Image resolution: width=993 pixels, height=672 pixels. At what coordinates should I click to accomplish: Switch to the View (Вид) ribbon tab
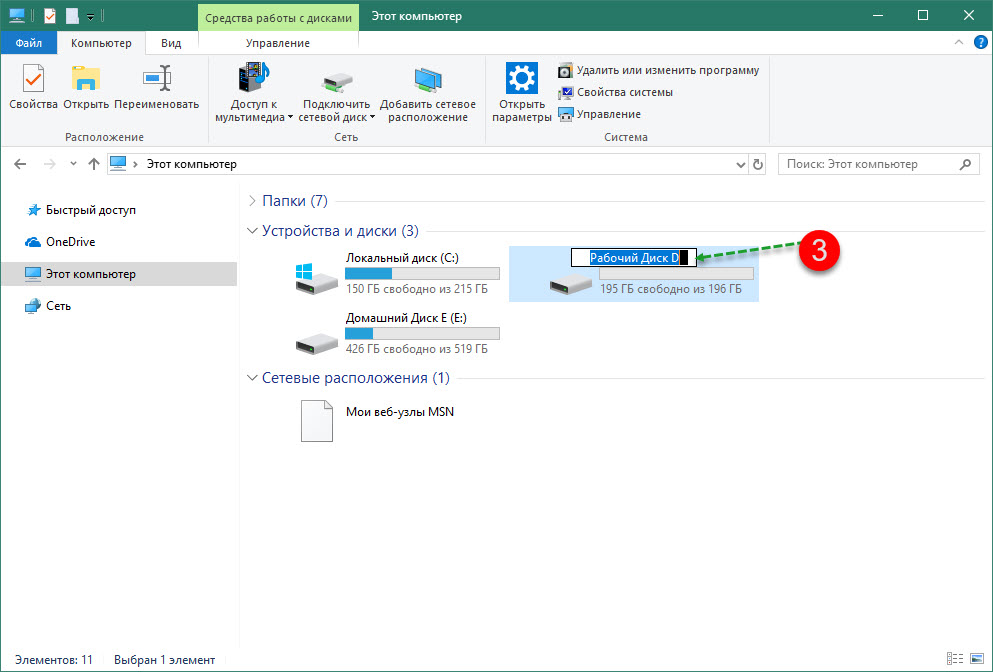[x=171, y=43]
